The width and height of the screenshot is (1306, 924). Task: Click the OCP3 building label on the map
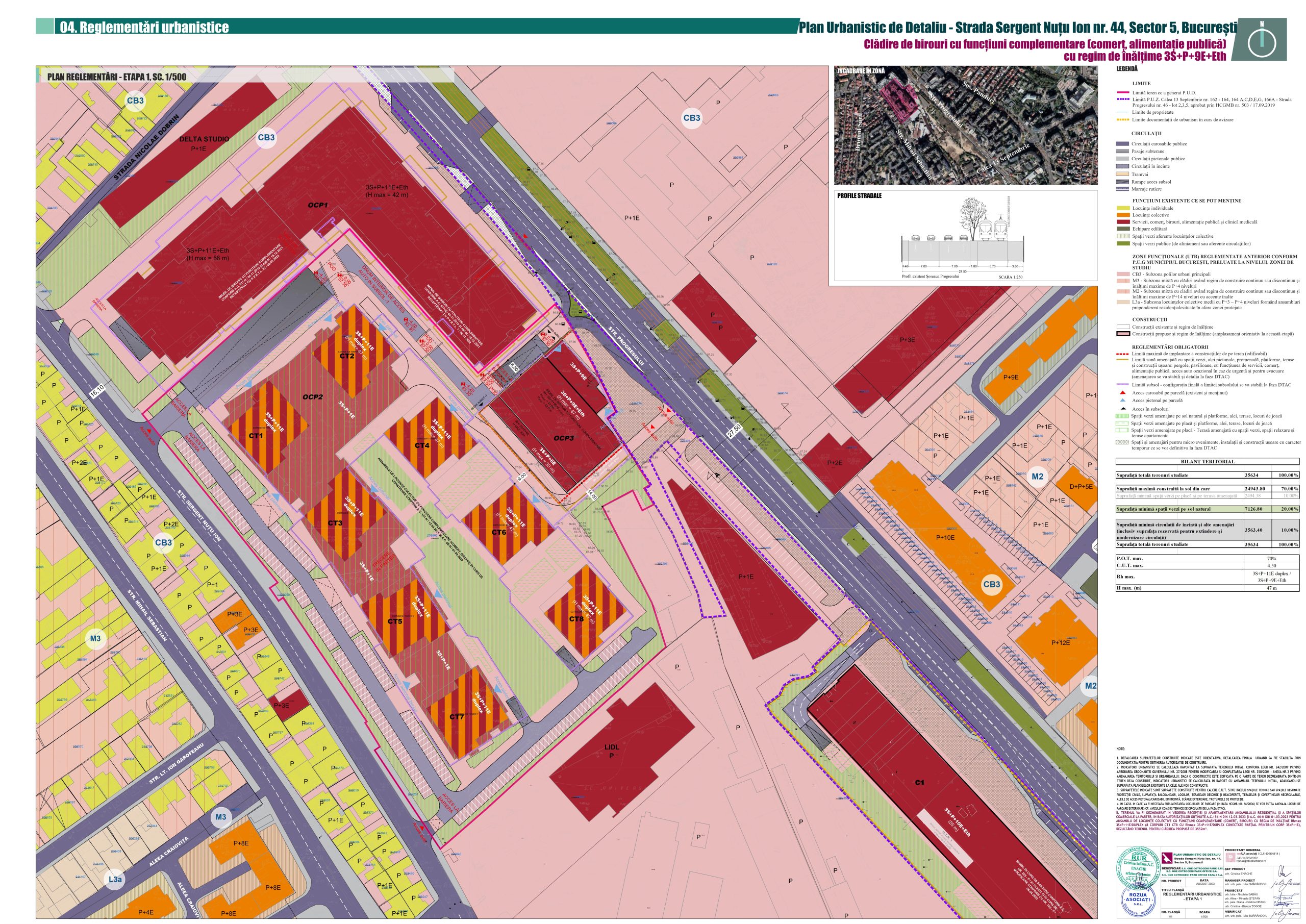[564, 438]
